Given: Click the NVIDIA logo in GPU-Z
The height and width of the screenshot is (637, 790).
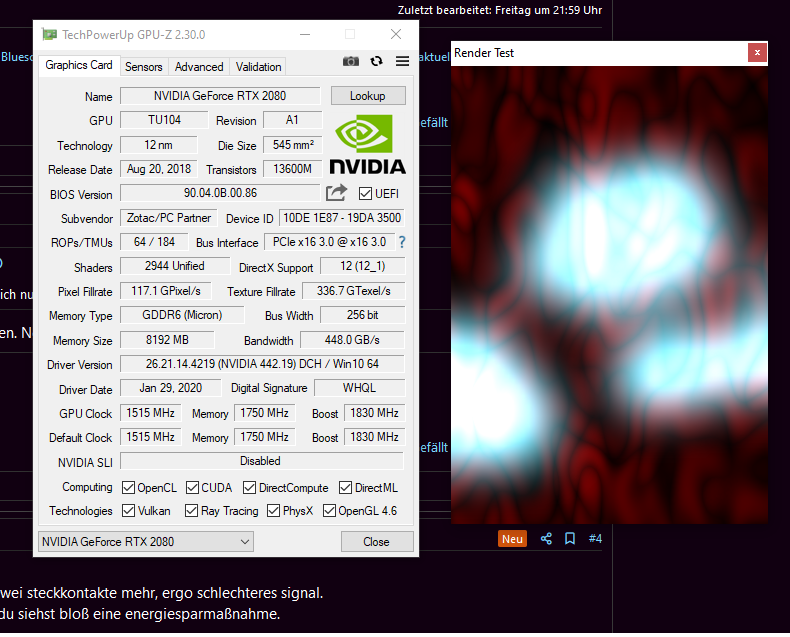Looking at the screenshot, I should click(367, 145).
